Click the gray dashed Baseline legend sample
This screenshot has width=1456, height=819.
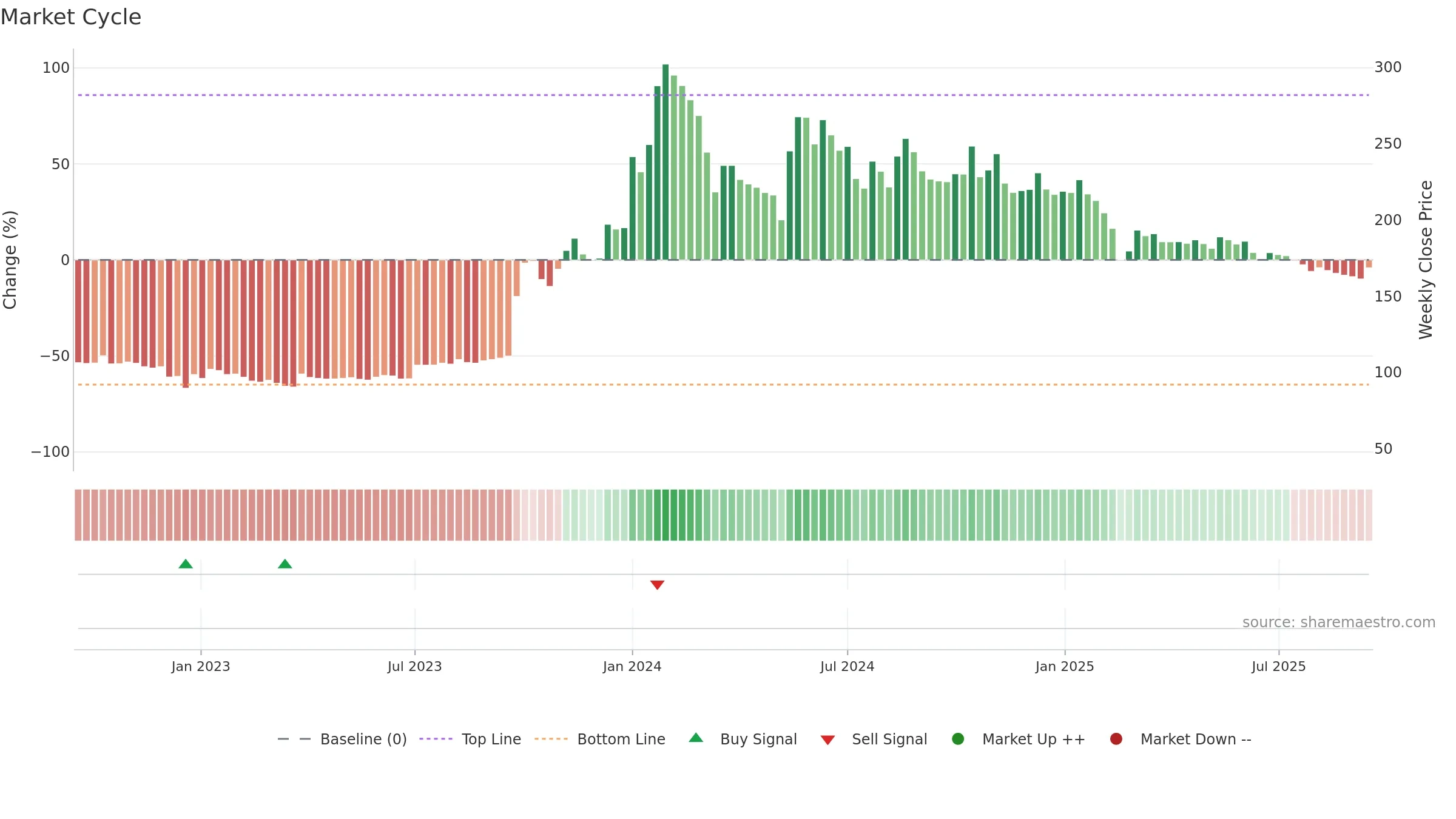294,739
